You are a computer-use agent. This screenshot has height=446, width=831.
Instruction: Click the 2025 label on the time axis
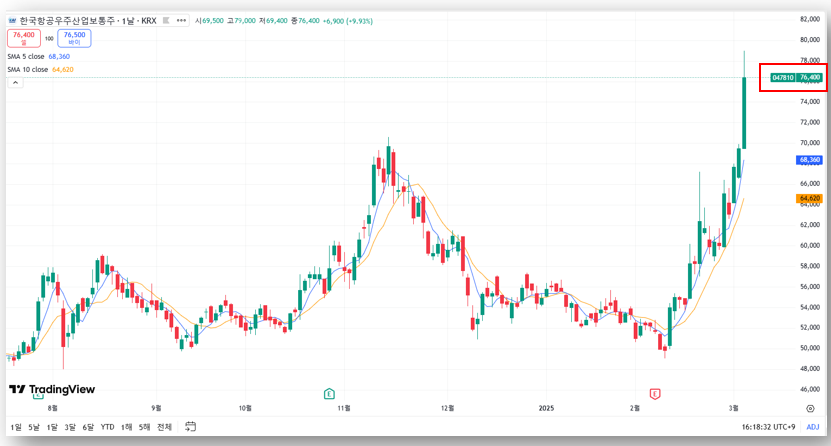tap(546, 408)
